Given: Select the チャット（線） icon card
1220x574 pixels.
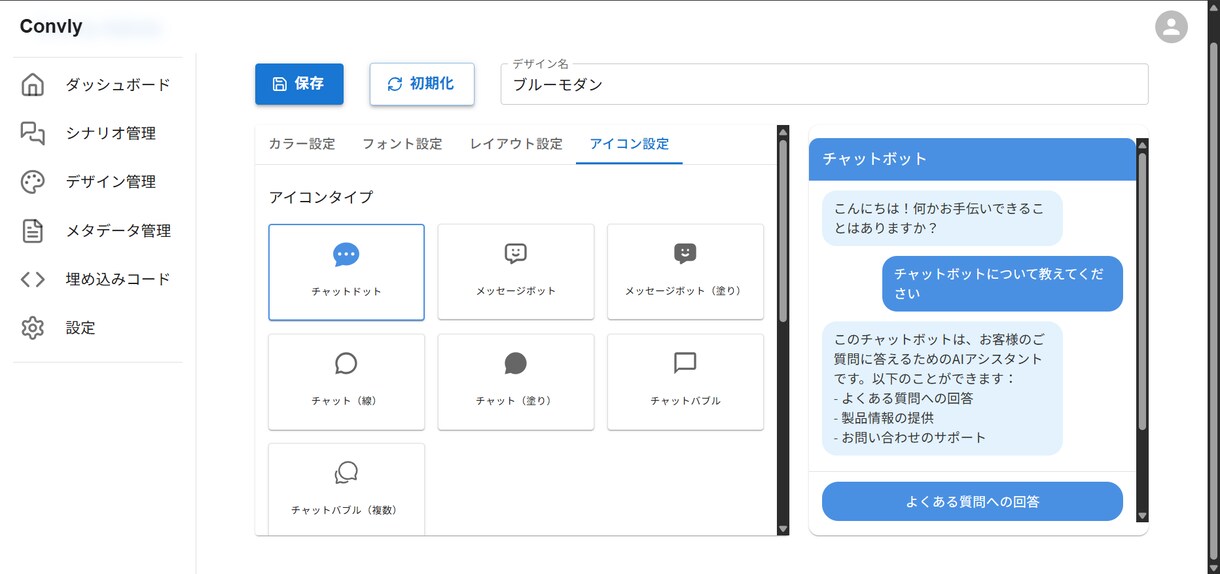Looking at the screenshot, I should click(x=346, y=382).
